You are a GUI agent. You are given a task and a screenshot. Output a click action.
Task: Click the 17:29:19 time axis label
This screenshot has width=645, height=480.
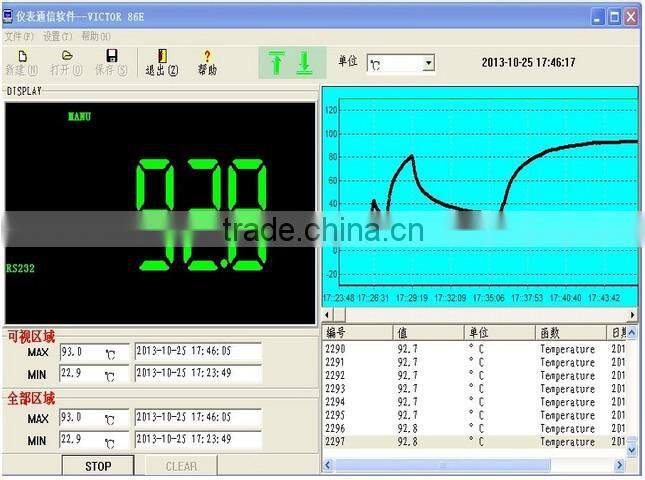[412, 298]
